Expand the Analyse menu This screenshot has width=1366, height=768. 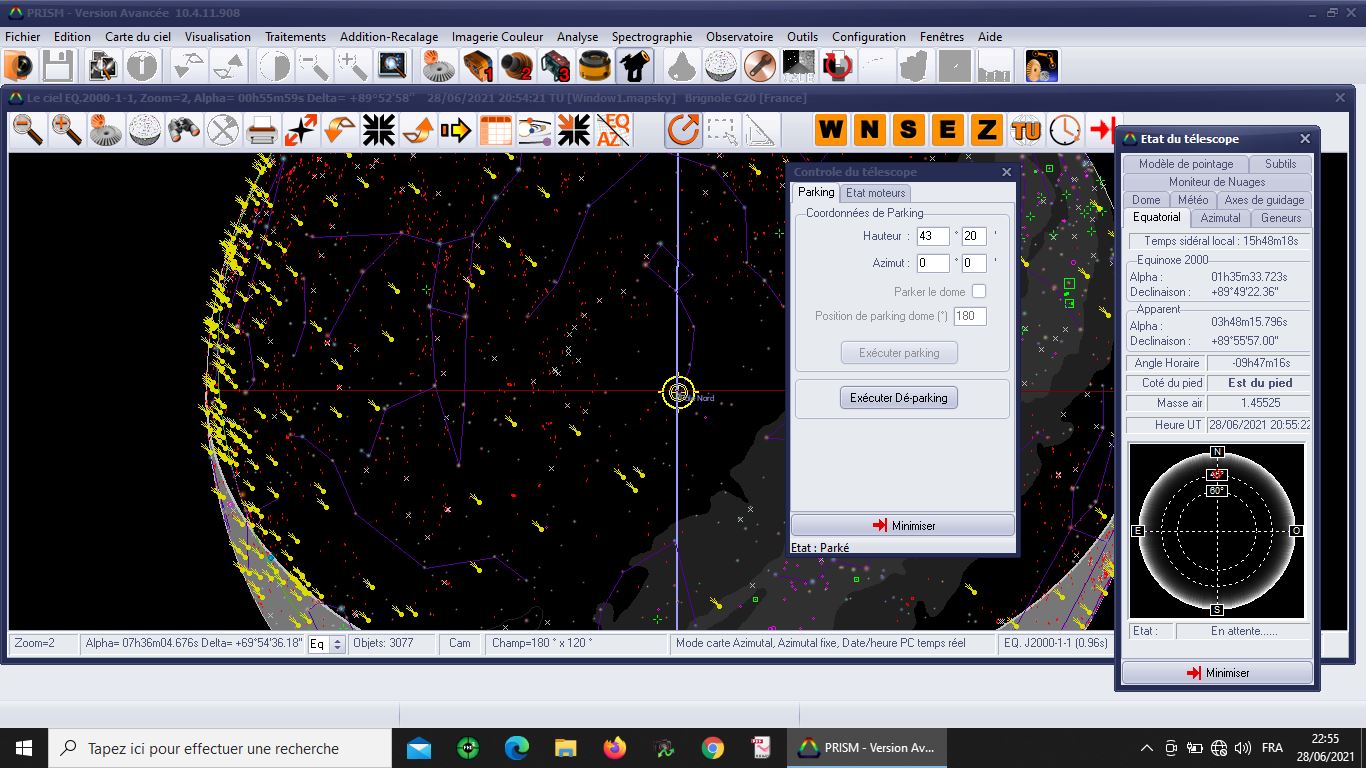click(577, 37)
